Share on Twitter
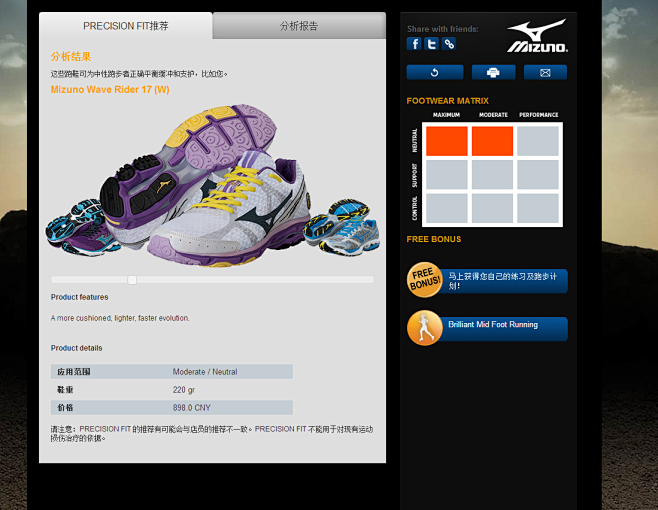The image size is (658, 510). 432,44
